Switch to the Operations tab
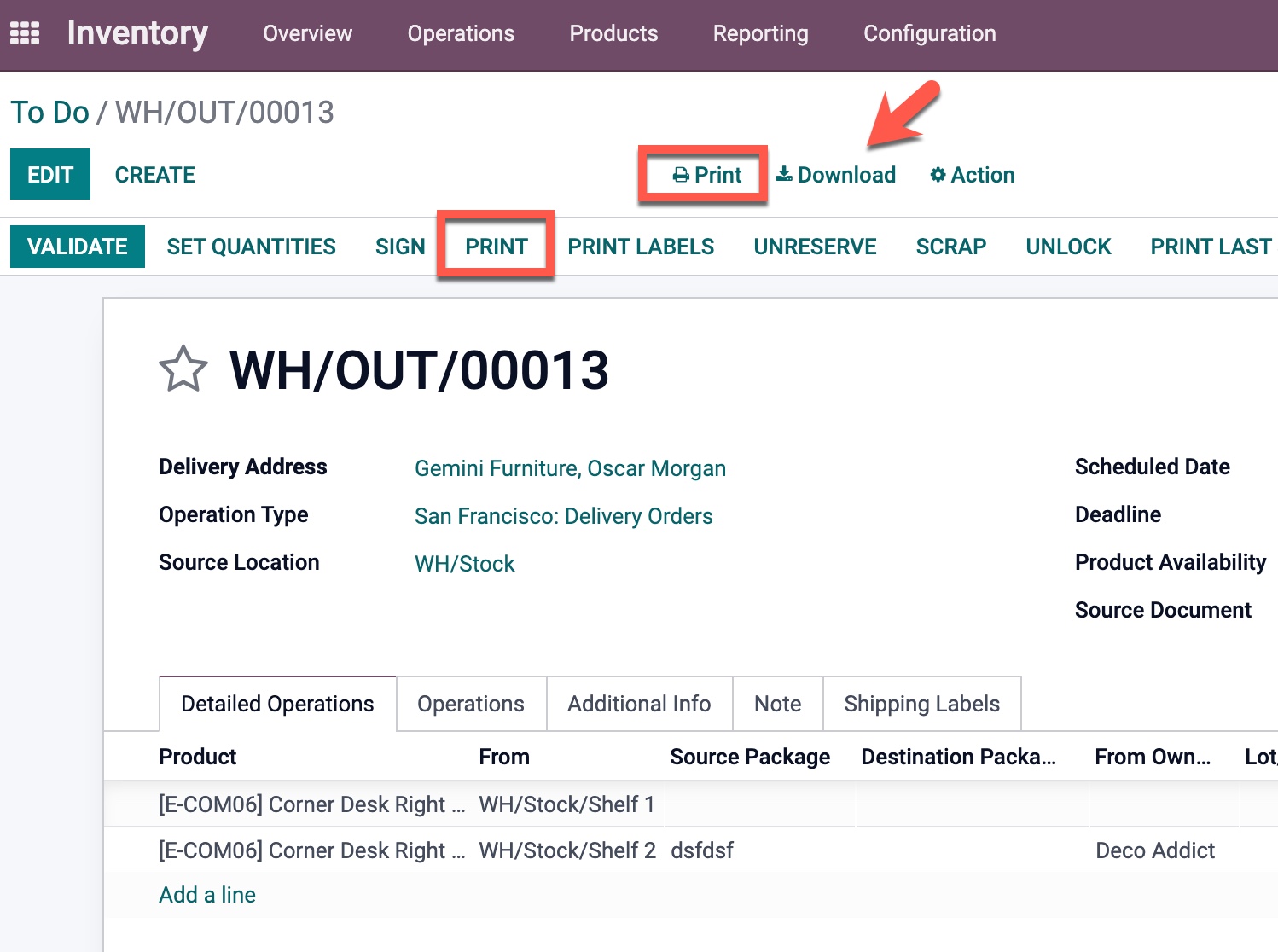This screenshot has height=952, width=1278. [471, 704]
